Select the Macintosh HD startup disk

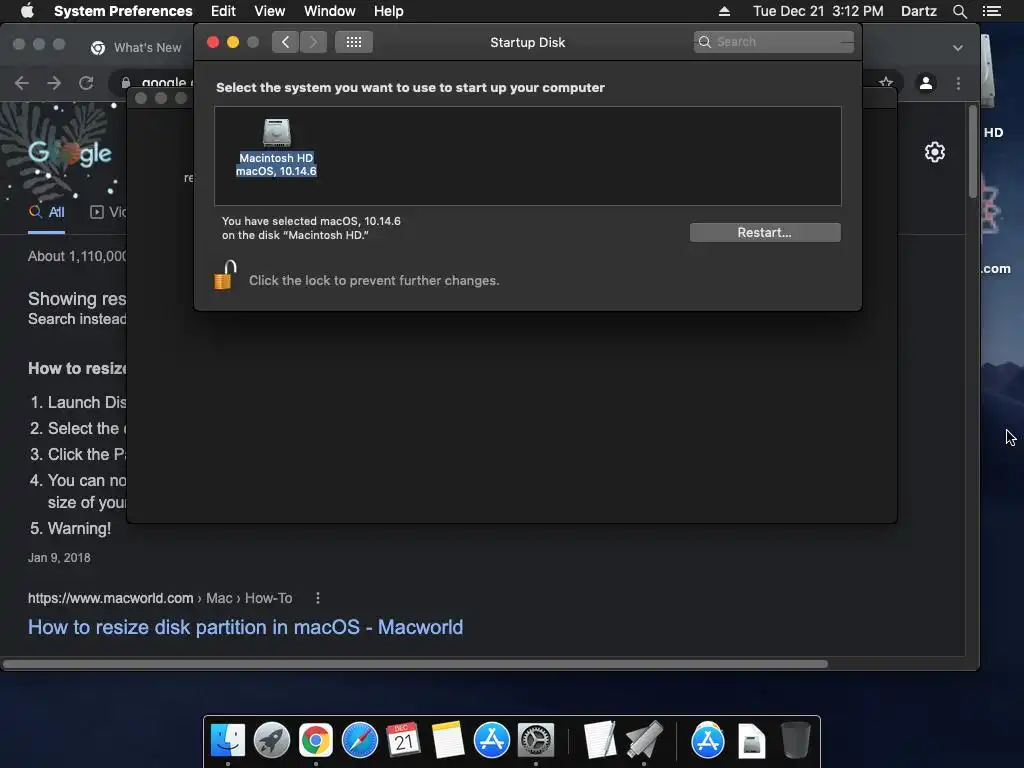(276, 147)
